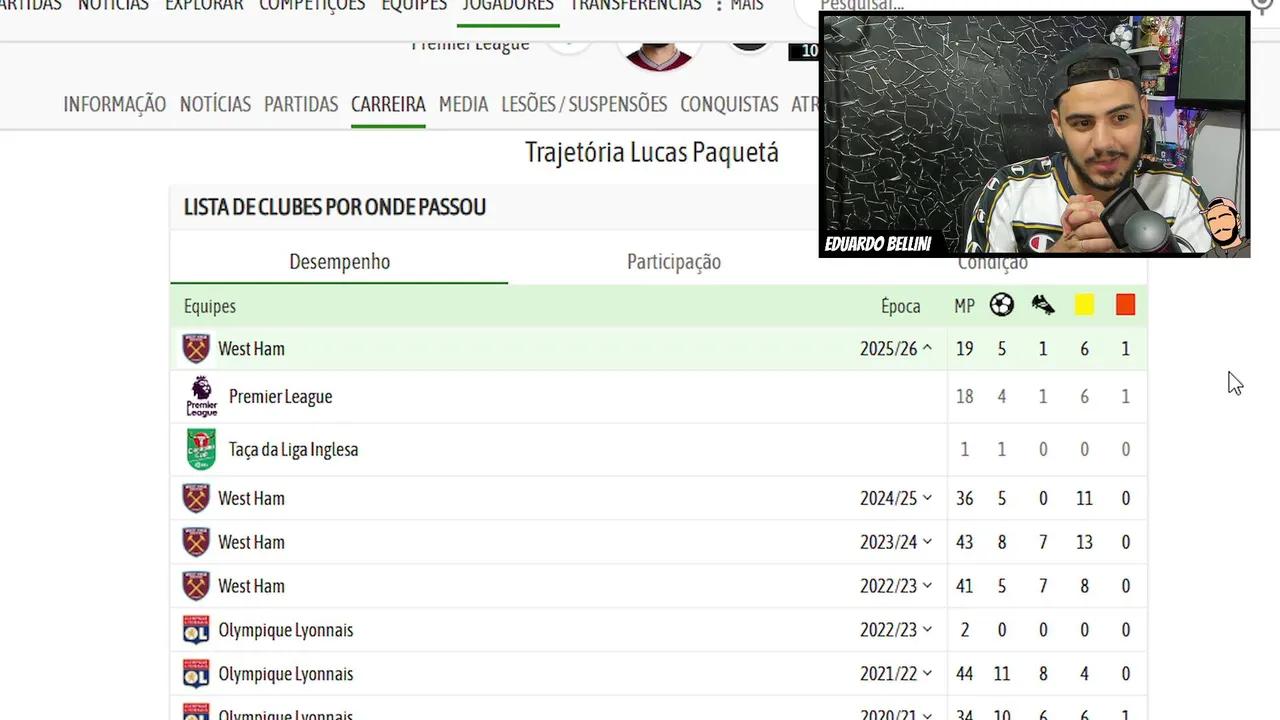1280x720 pixels.
Task: Click the Premier League logo in the table
Action: 201,396
